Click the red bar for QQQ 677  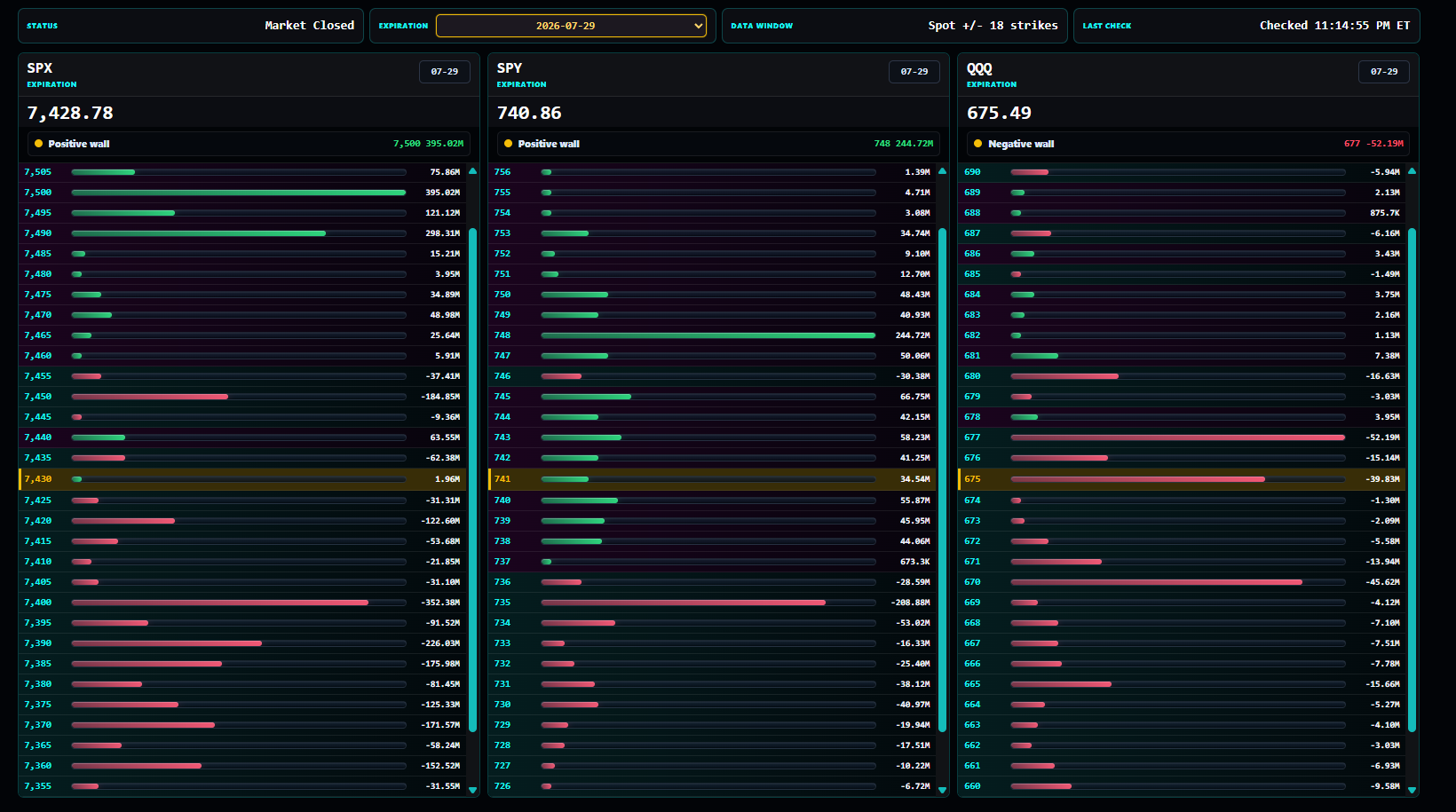[1178, 438]
